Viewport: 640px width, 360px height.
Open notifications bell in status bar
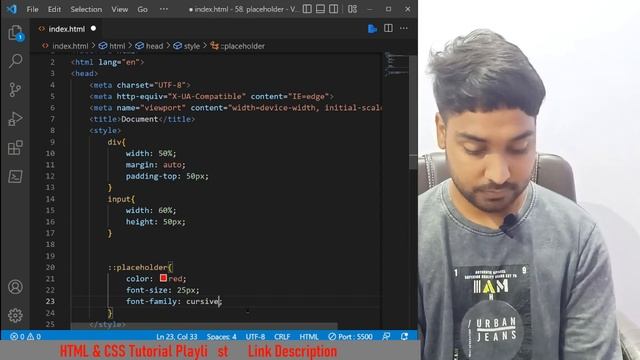pos(404,336)
